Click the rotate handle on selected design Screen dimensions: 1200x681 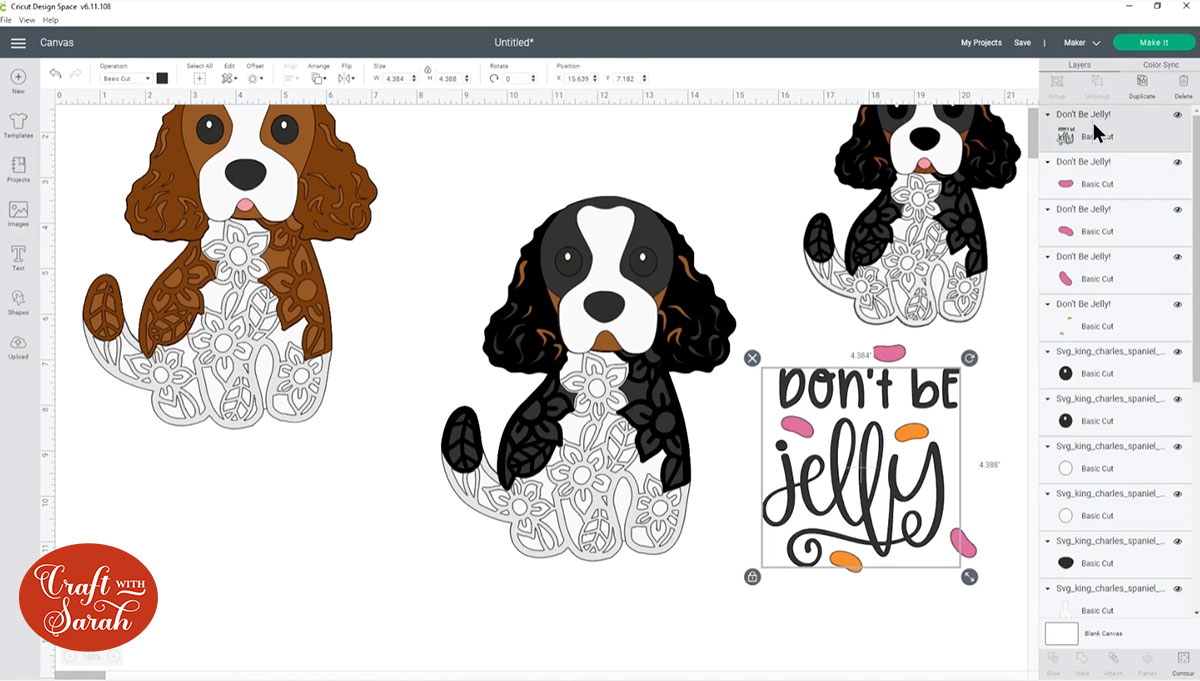click(x=969, y=358)
